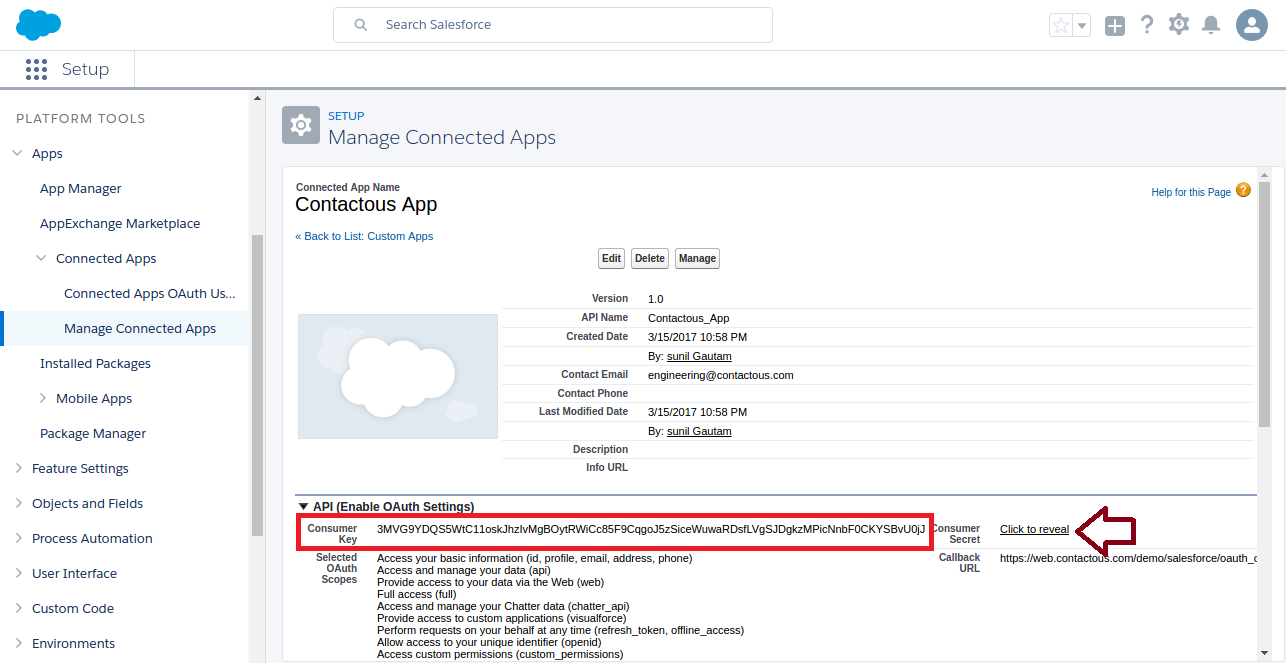Select the Consumer Key value text
This screenshot has height=663, width=1286.
(651, 528)
